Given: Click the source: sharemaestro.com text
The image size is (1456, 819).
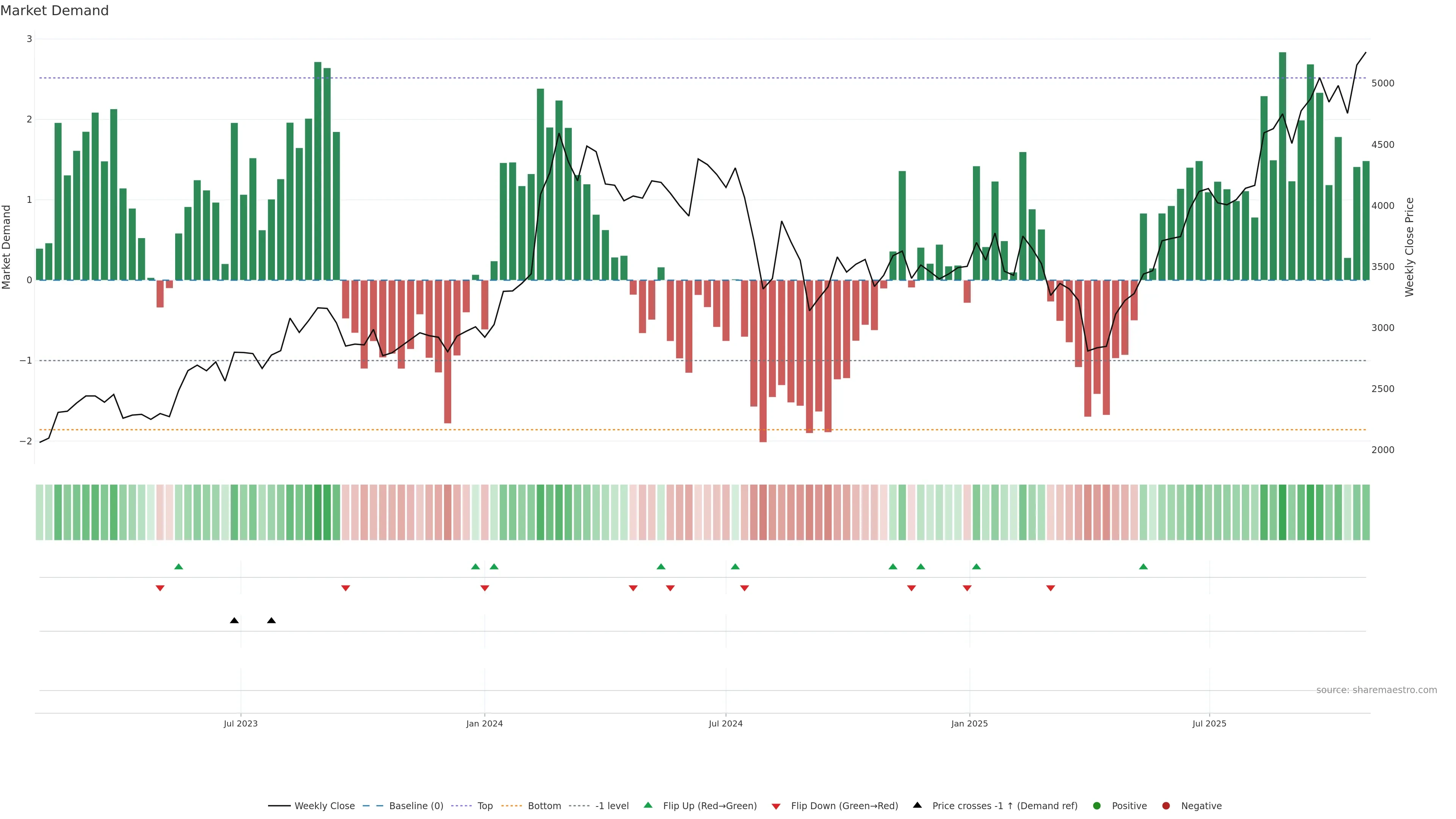Looking at the screenshot, I should click(x=1376, y=690).
